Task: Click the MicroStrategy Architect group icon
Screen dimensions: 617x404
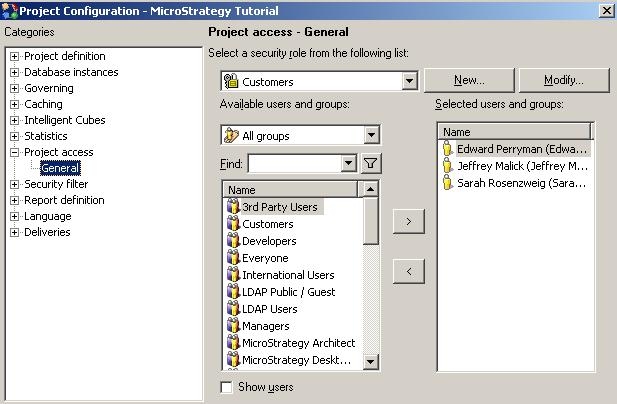Action: click(x=233, y=343)
